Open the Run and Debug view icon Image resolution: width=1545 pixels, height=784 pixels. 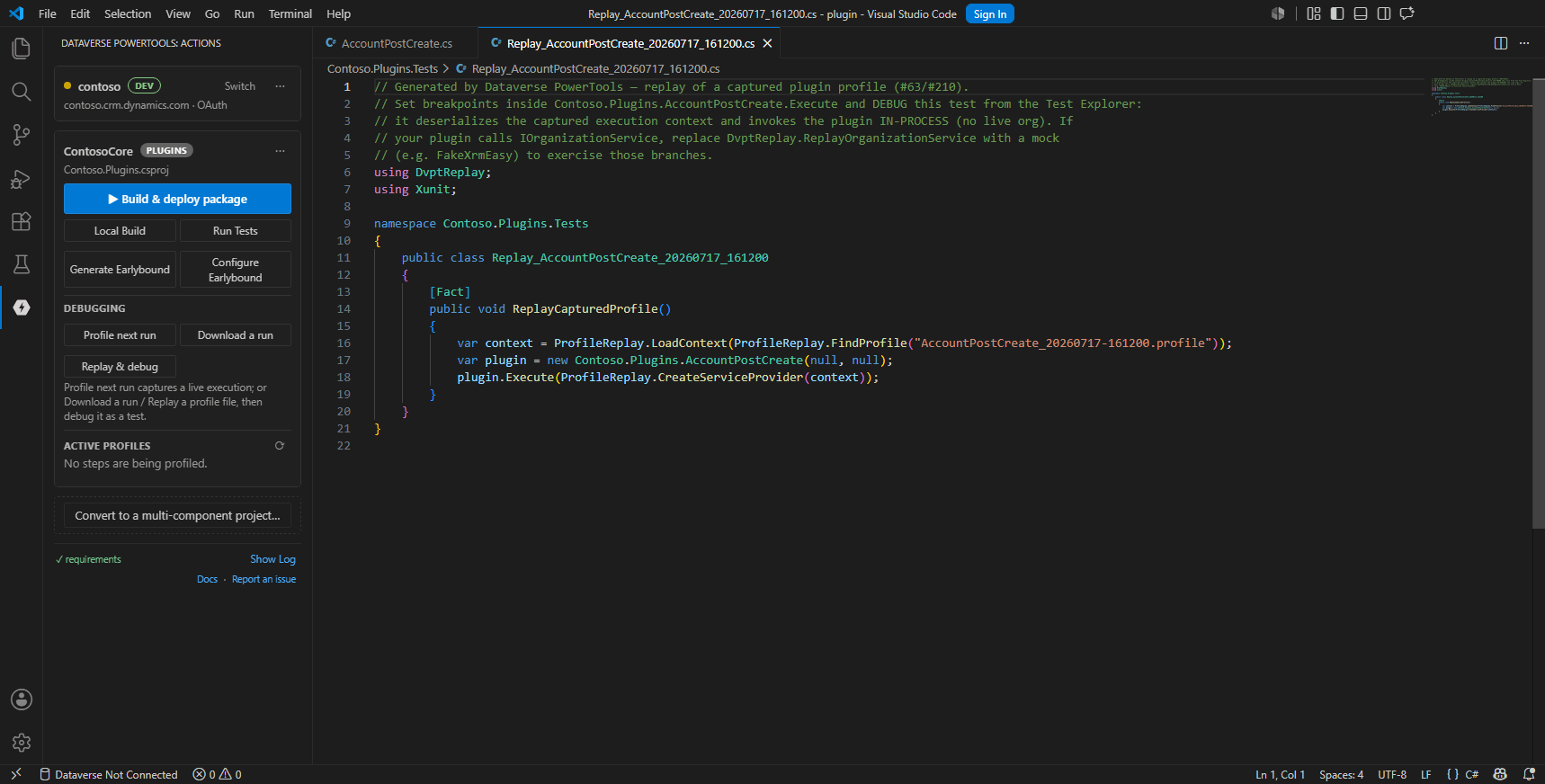coord(21,178)
